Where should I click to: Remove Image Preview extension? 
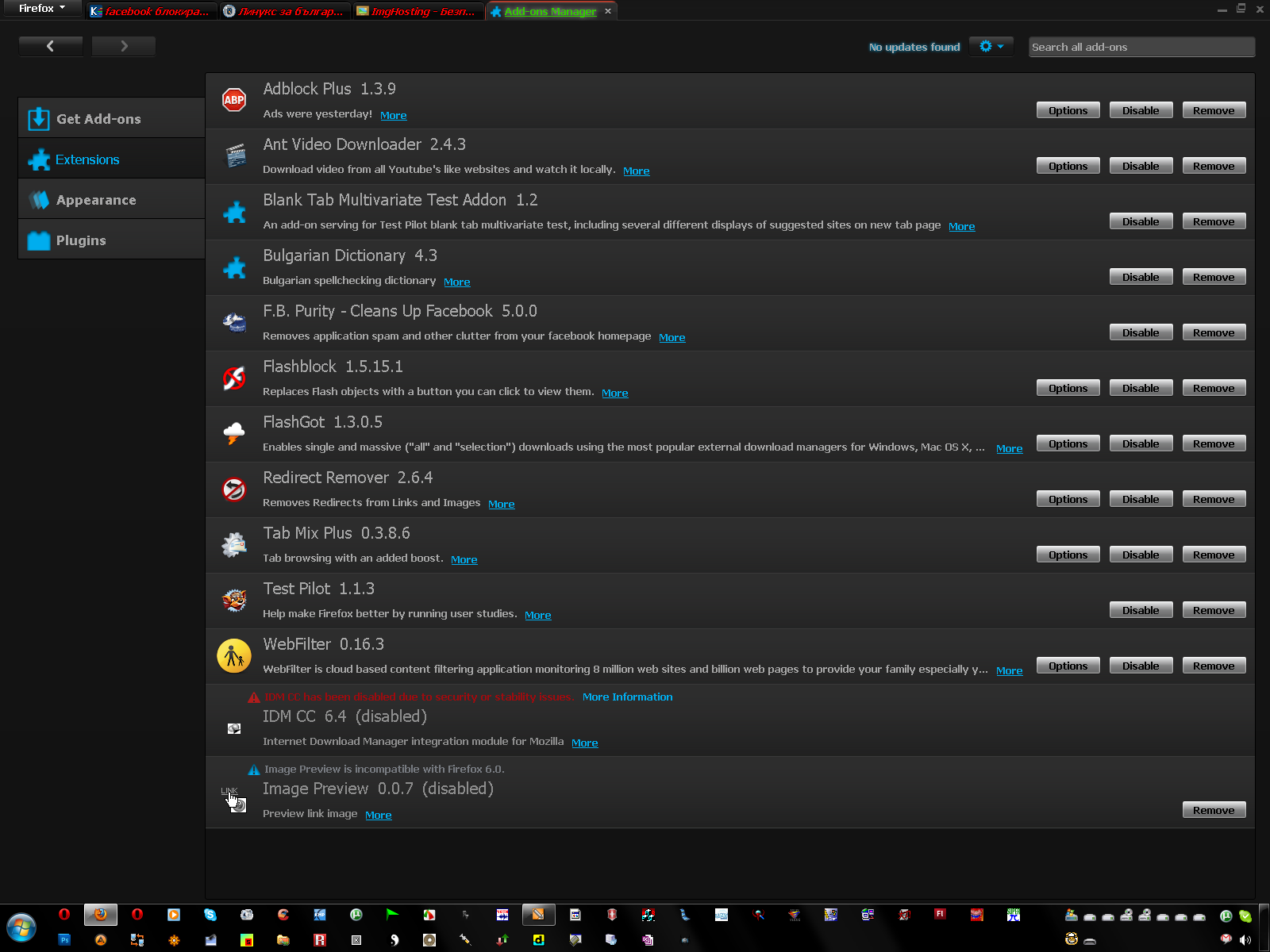coord(1214,810)
